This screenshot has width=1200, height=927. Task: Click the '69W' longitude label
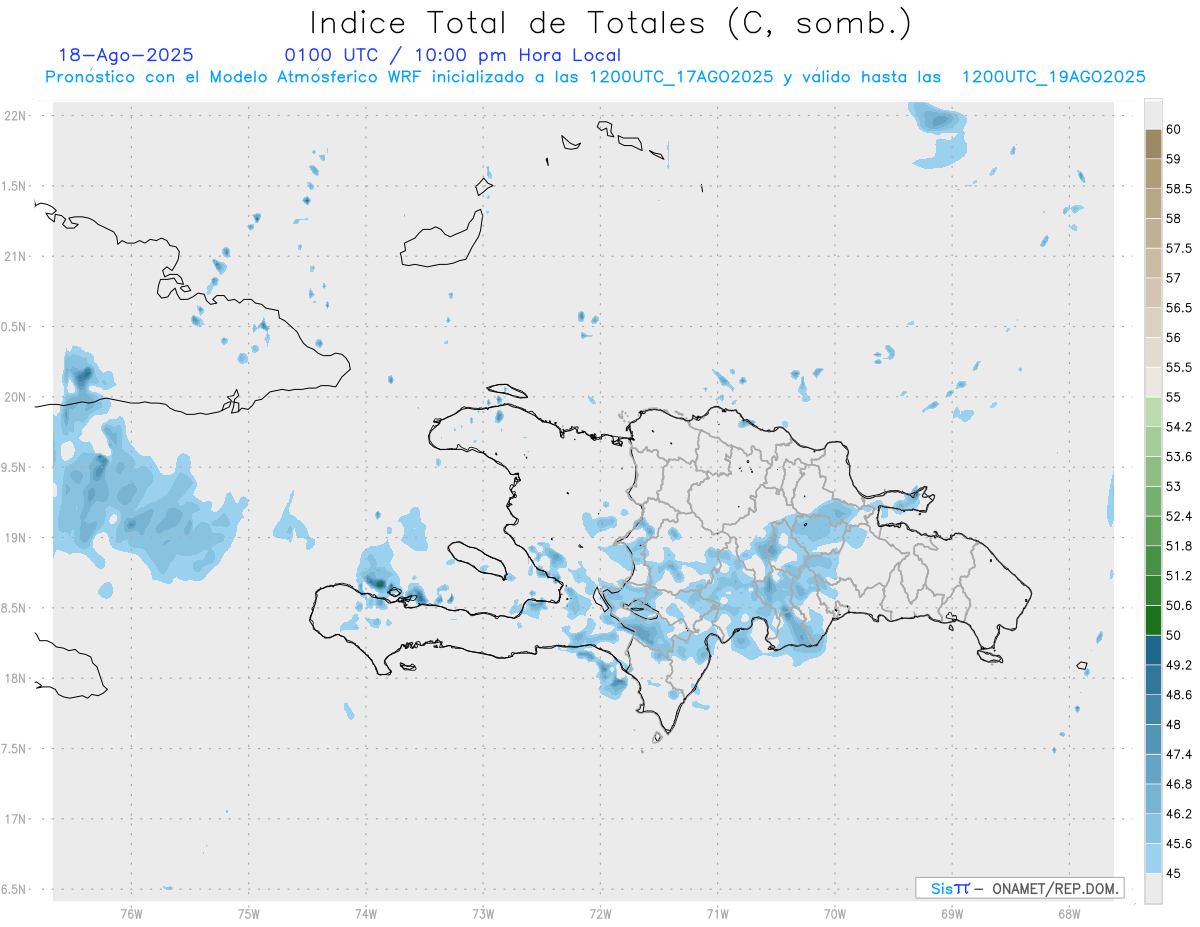(952, 913)
